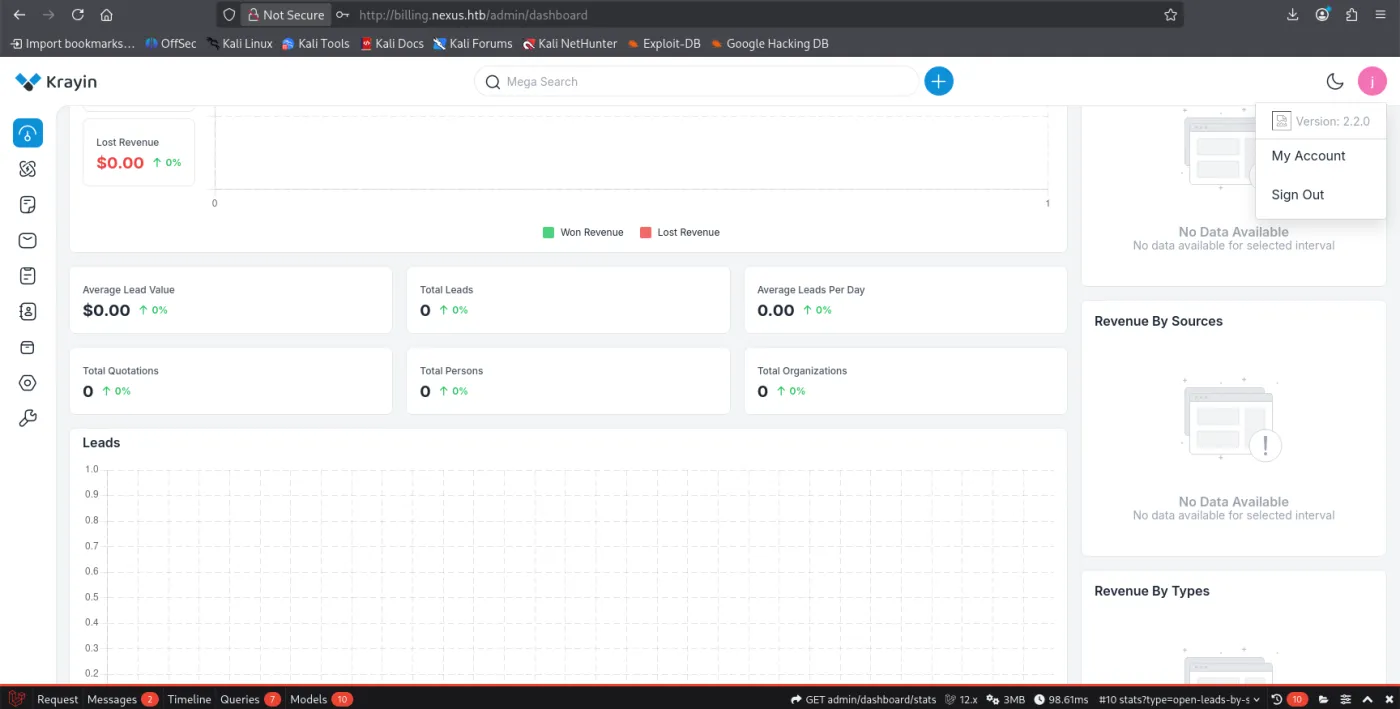Click GET admin/dashboard/stats route in debugbar

pos(863,699)
